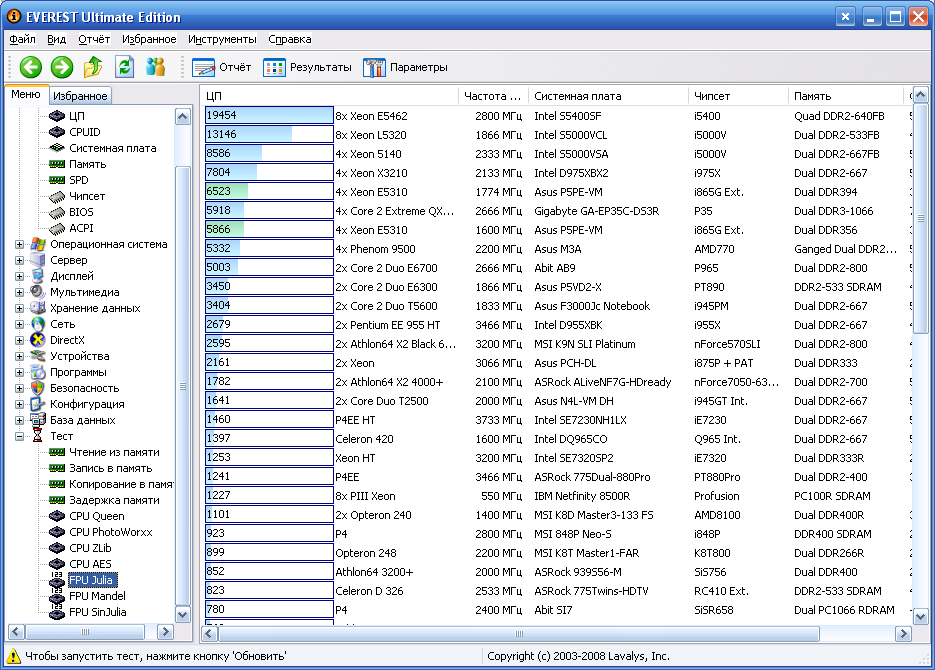
Task: Open the Результаты results toolbar button
Action: pos(307,67)
